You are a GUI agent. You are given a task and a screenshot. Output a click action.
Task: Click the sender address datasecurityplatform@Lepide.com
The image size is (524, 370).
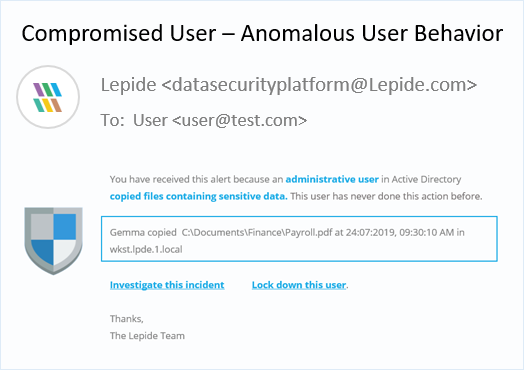coord(319,85)
